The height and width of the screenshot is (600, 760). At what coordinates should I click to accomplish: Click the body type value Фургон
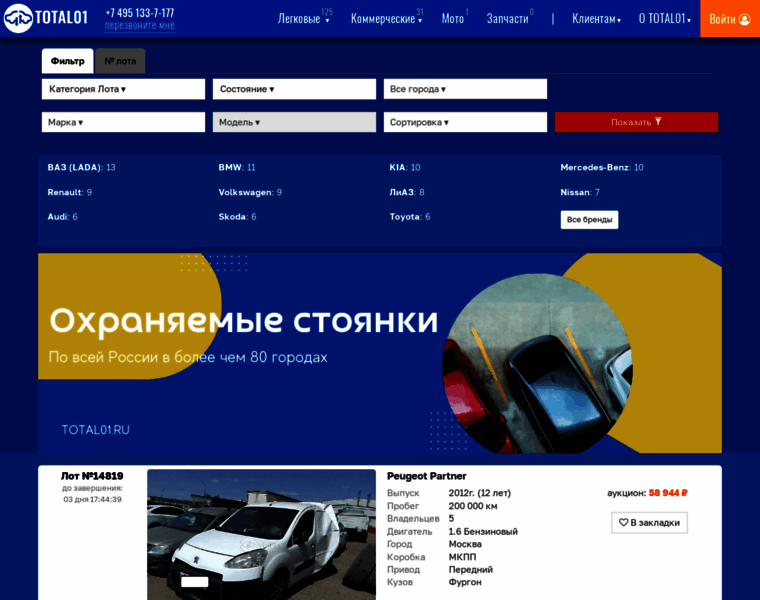pyautogui.click(x=465, y=582)
